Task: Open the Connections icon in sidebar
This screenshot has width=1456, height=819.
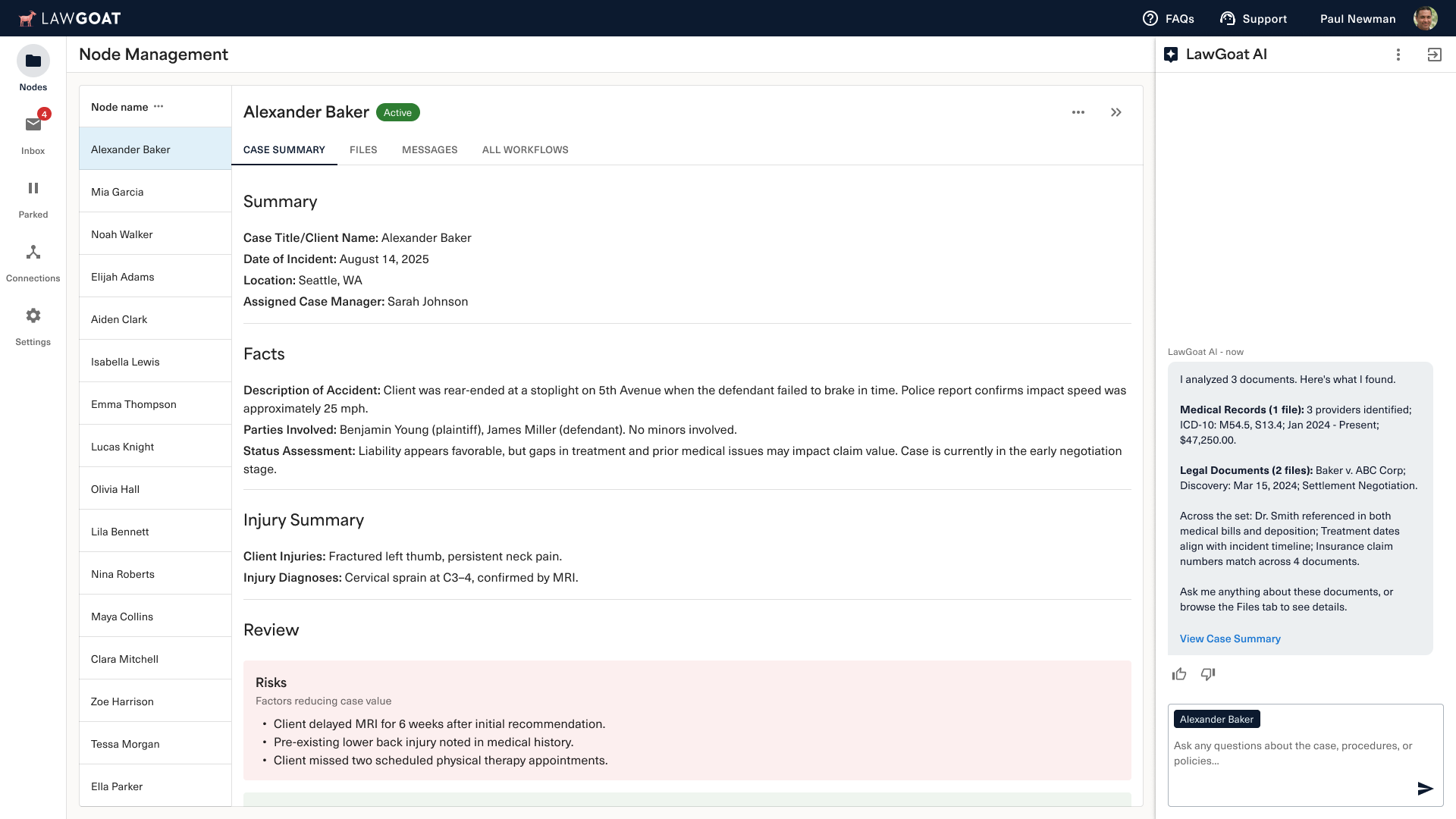Action: coord(33,253)
